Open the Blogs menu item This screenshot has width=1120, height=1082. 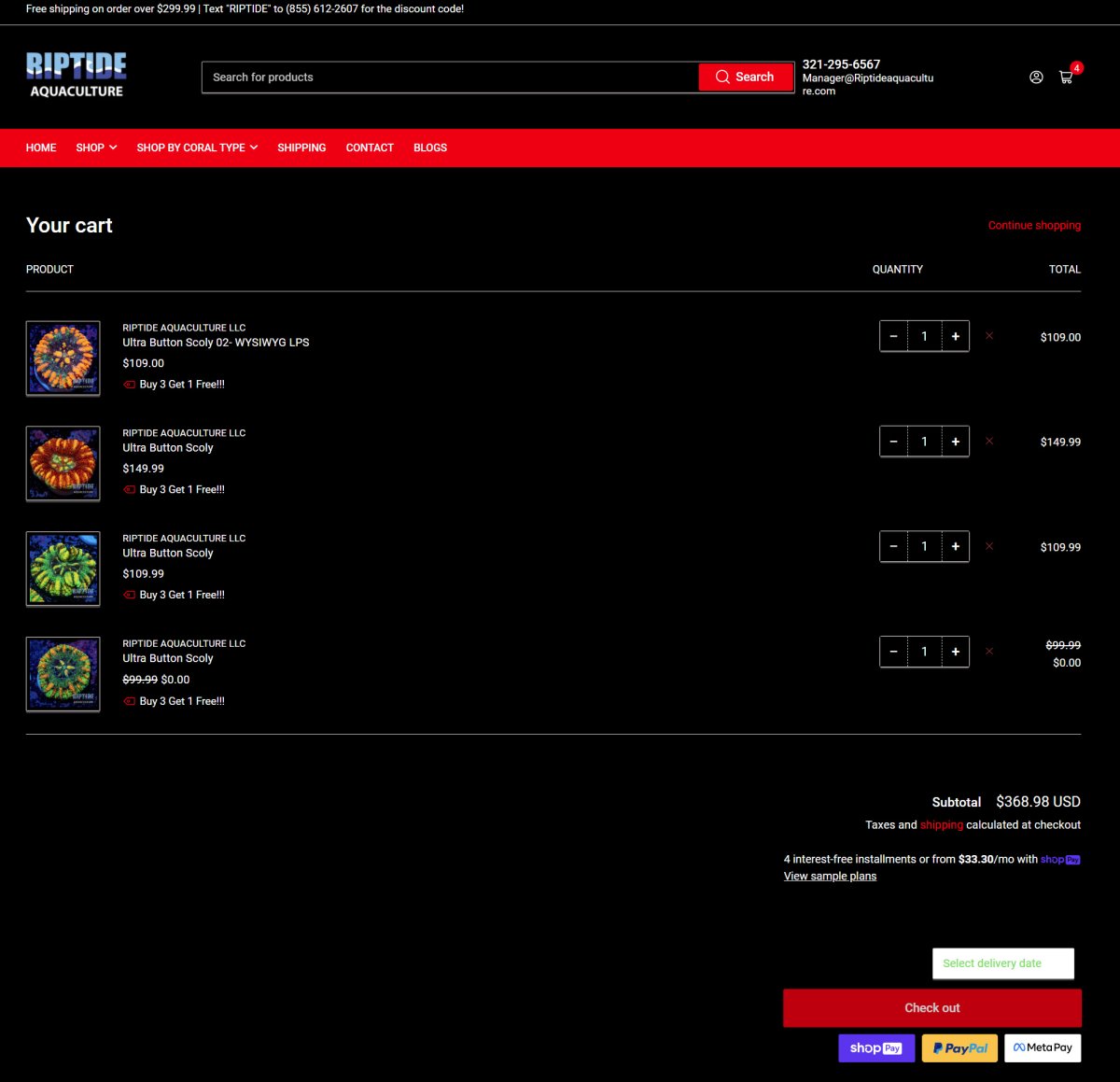pos(430,148)
